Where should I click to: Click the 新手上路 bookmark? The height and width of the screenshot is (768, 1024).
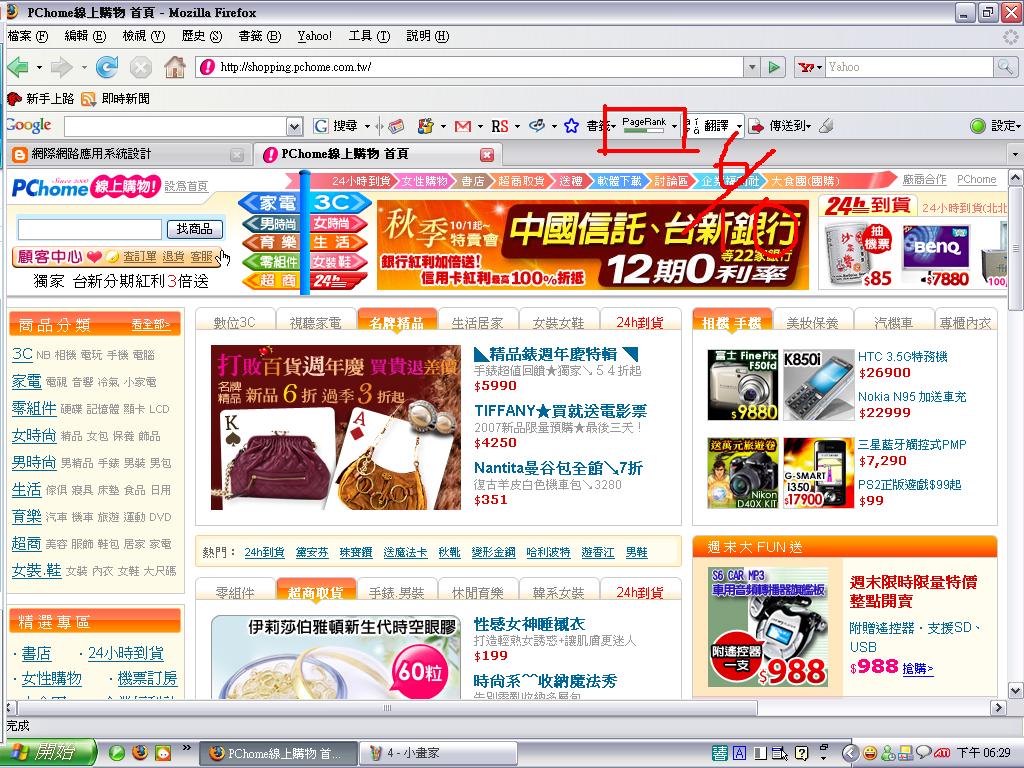(x=41, y=99)
